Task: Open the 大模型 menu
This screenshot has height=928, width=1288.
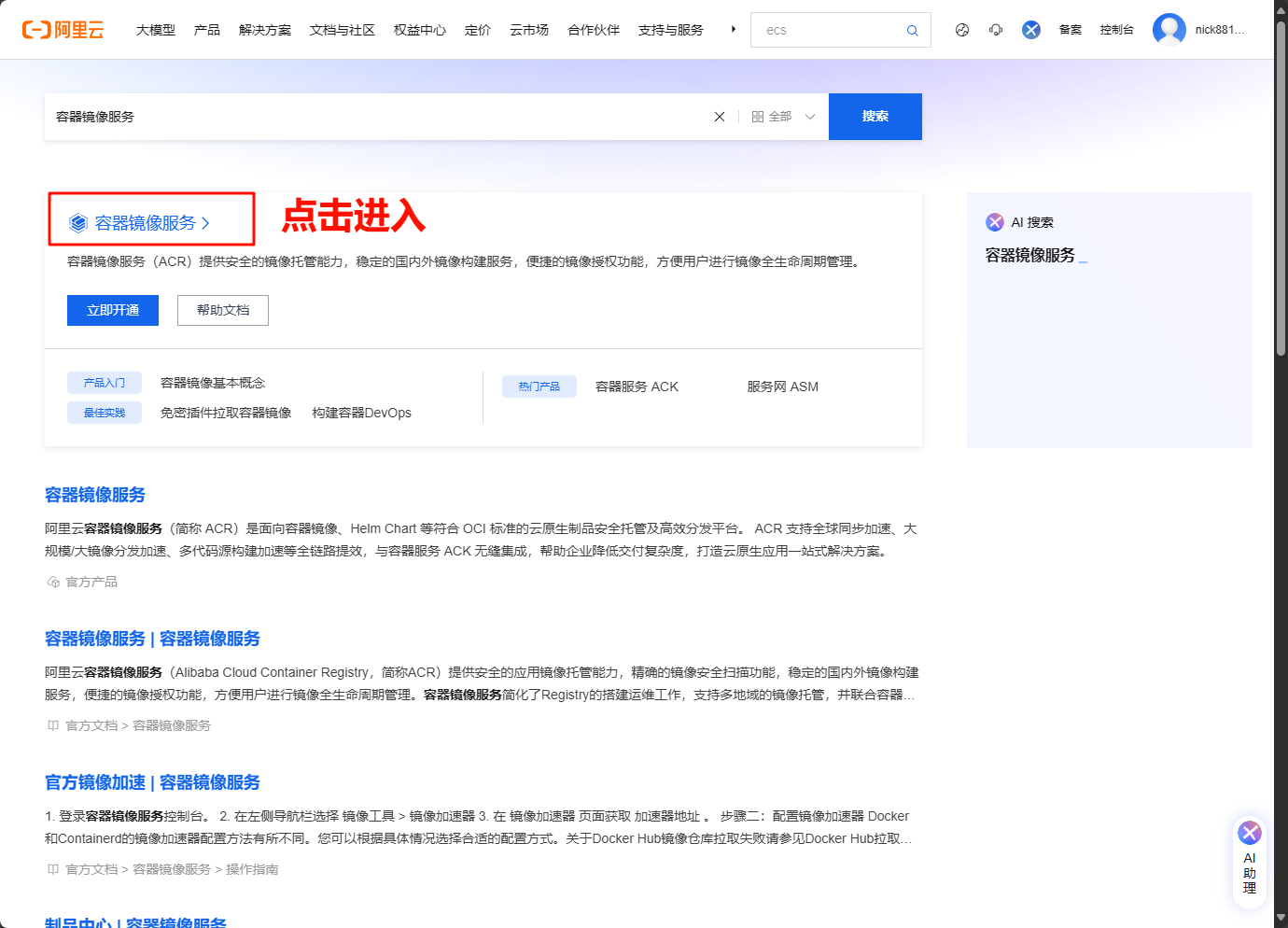Action: [x=156, y=30]
